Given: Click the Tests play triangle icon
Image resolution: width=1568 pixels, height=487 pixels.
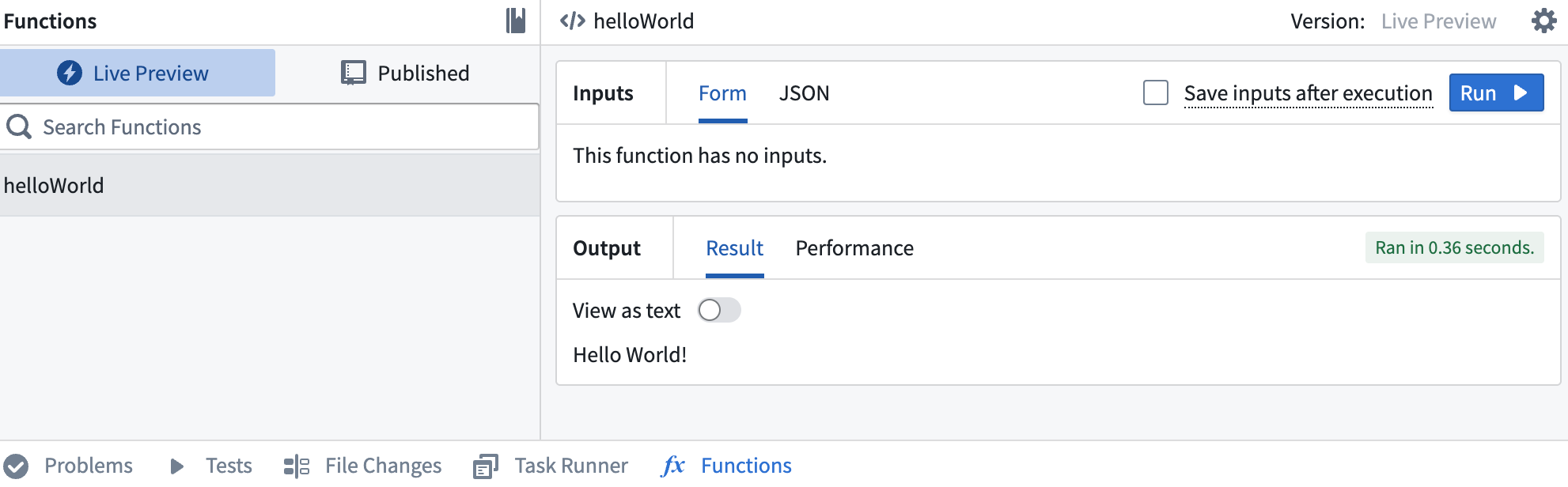Looking at the screenshot, I should [x=177, y=466].
